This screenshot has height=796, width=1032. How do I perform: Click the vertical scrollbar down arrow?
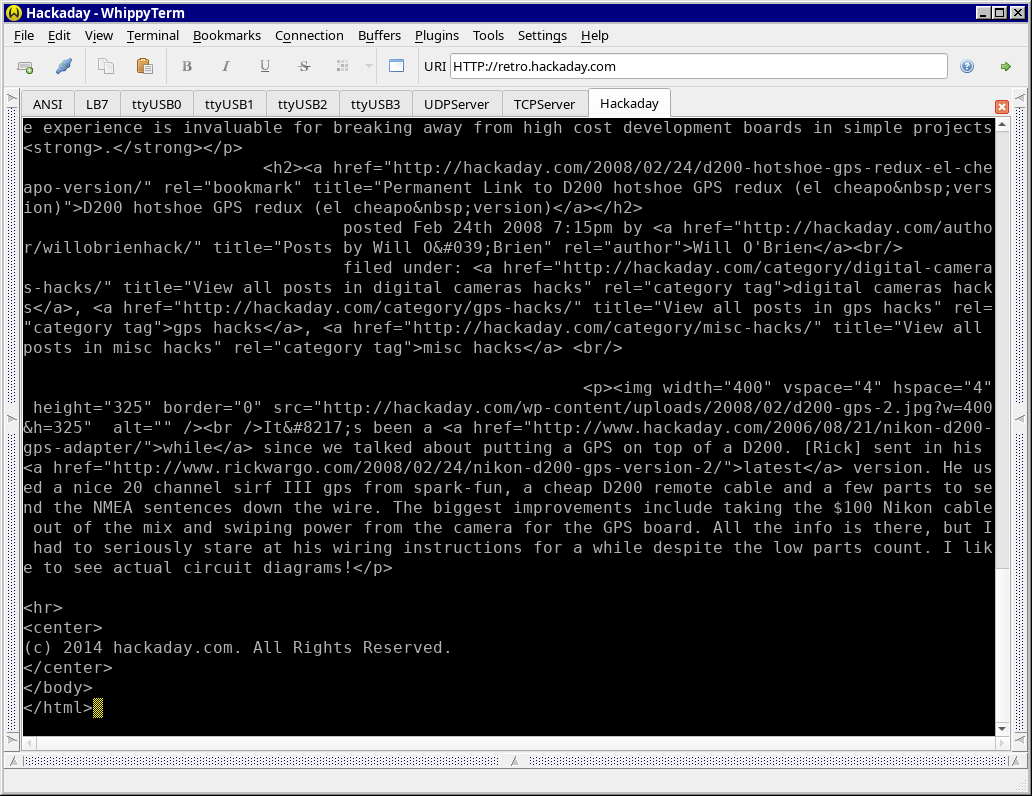(1002, 729)
